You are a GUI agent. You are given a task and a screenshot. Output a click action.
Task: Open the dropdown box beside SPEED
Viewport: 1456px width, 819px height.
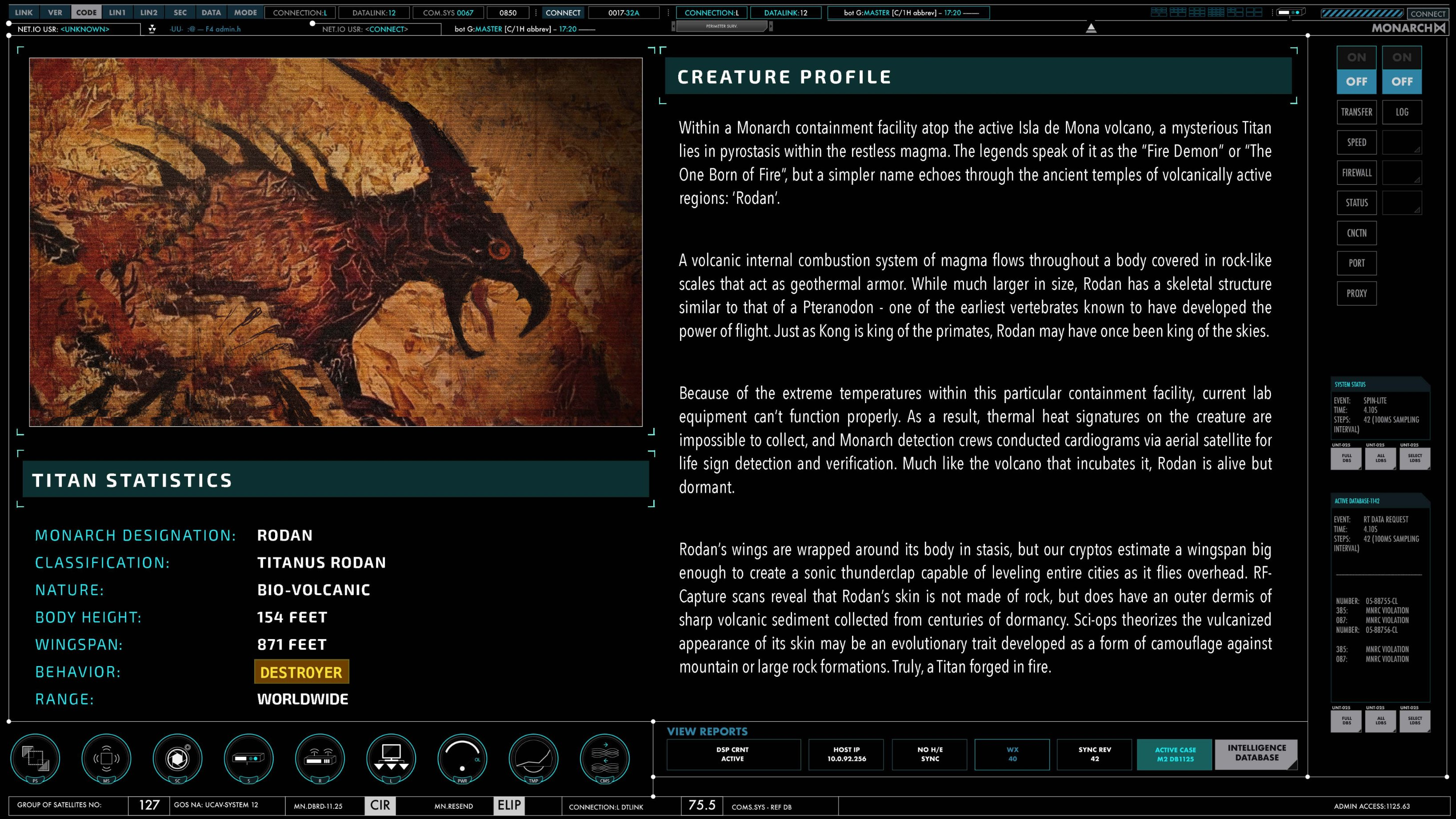point(1402,143)
